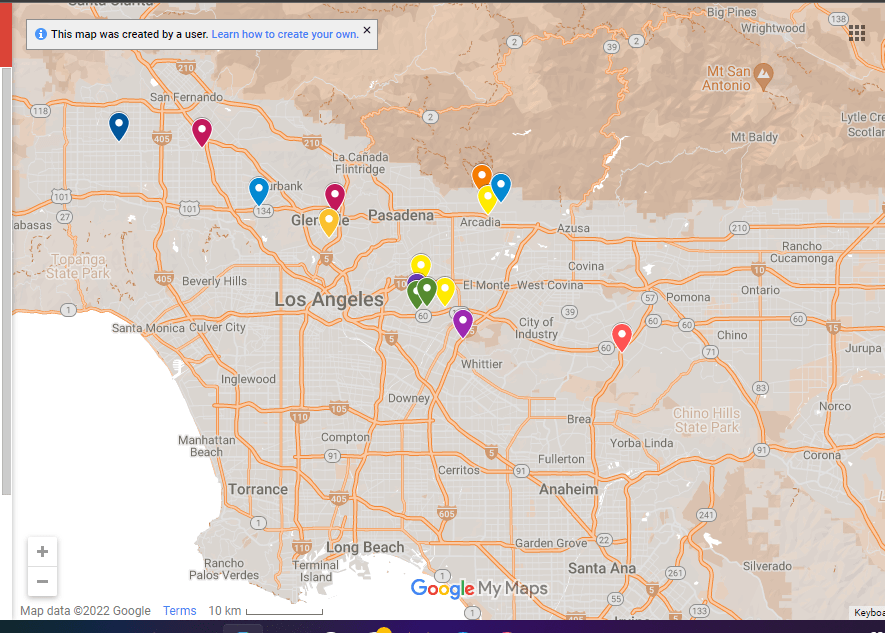Click the crimson pin just above Glendale
Viewport: 885px width, 633px height.
[335, 196]
